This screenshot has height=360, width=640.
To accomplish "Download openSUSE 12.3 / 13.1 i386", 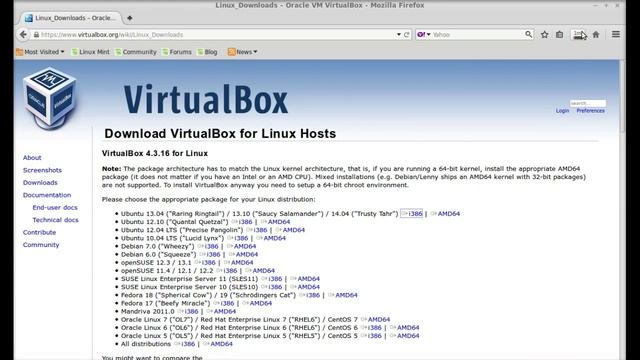I will (x=205, y=262).
